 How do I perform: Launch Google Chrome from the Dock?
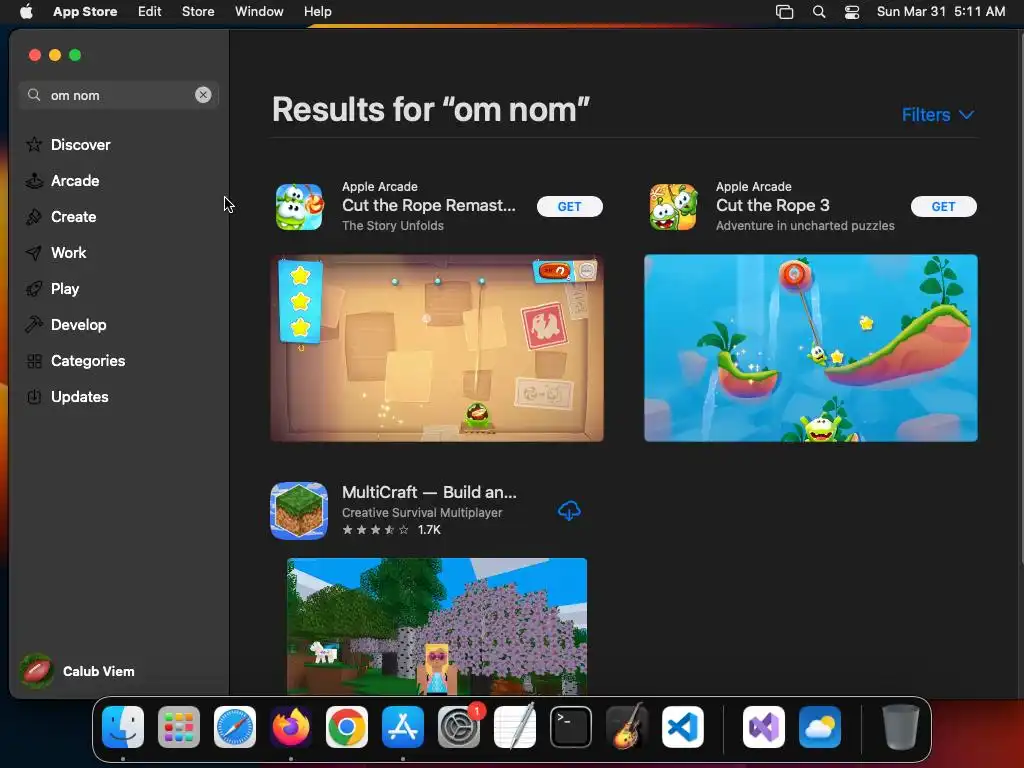pyautogui.click(x=347, y=727)
